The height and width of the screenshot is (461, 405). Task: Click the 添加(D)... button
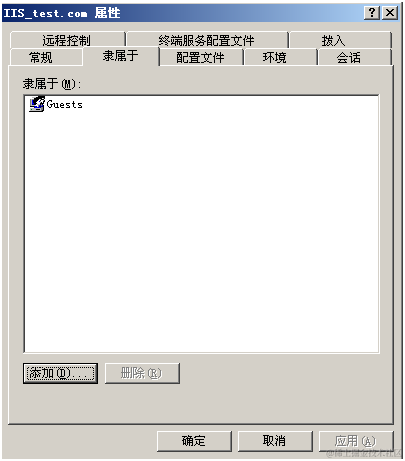60,373
